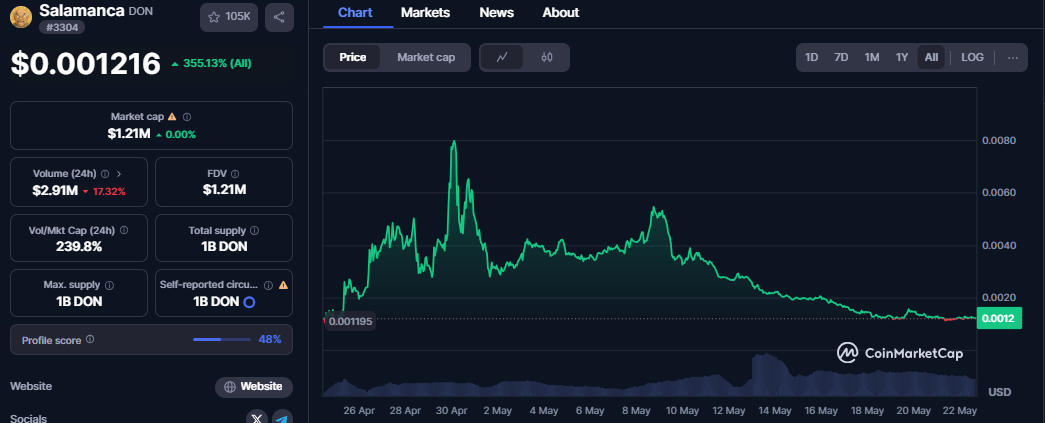Viewport: 1045px width, 423px height.
Task: Open the Profile score info icon
Action: pyautogui.click(x=90, y=340)
